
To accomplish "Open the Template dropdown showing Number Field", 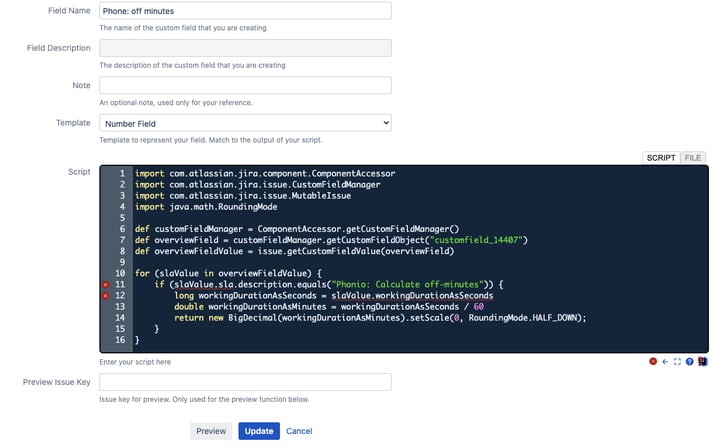I will click(245, 123).
